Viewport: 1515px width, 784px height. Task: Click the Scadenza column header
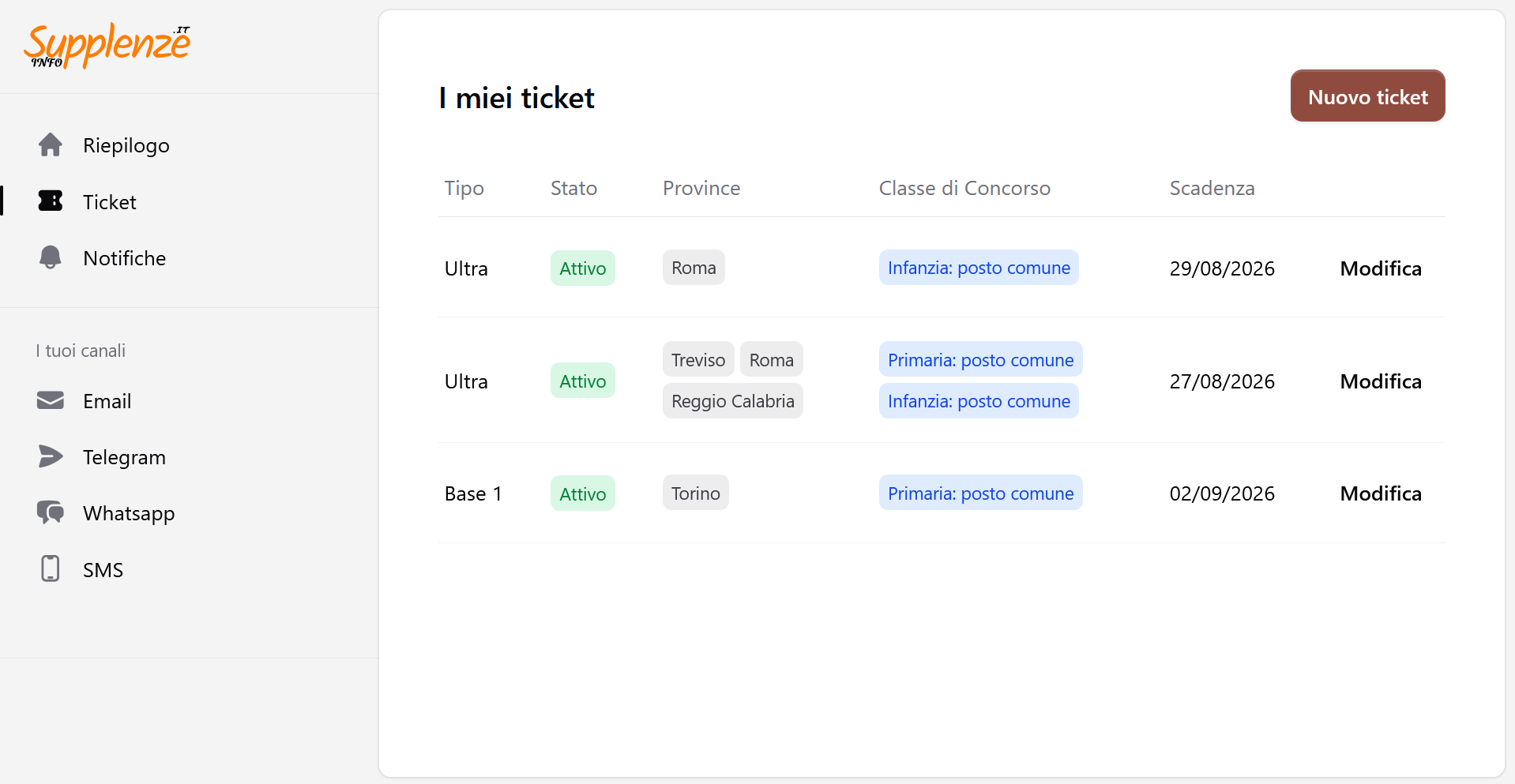(1212, 188)
